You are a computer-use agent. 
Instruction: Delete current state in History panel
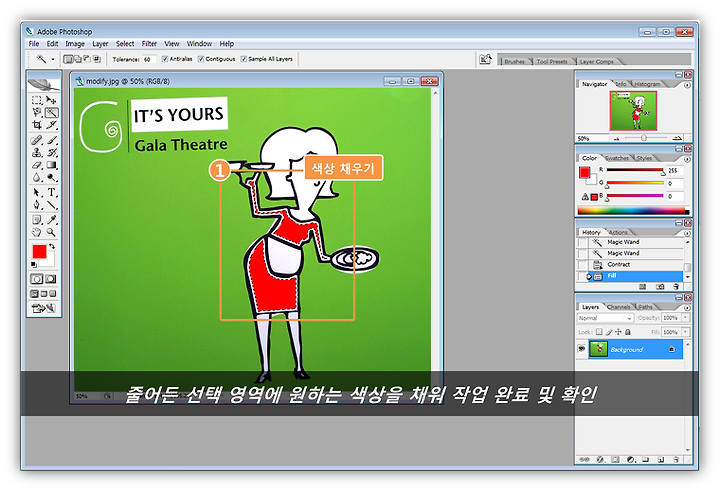(676, 287)
